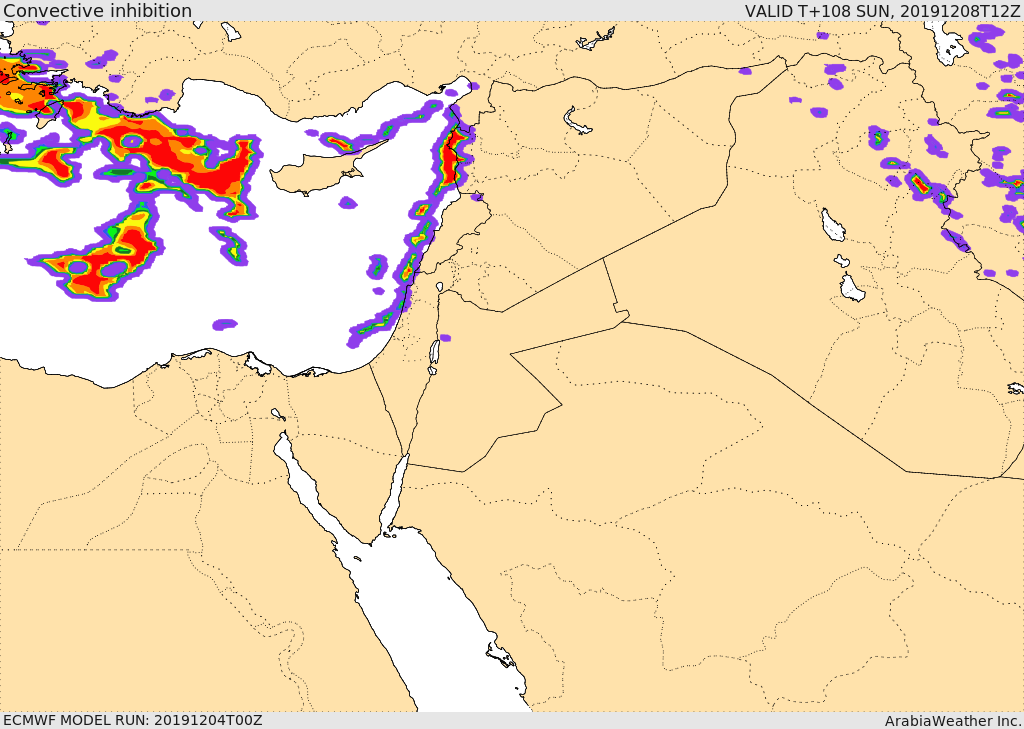Screen dimensions: 1024x729
Task: Click the 'VALID T+108 SUN, 20191208T12Z' label
Action: coord(882,11)
